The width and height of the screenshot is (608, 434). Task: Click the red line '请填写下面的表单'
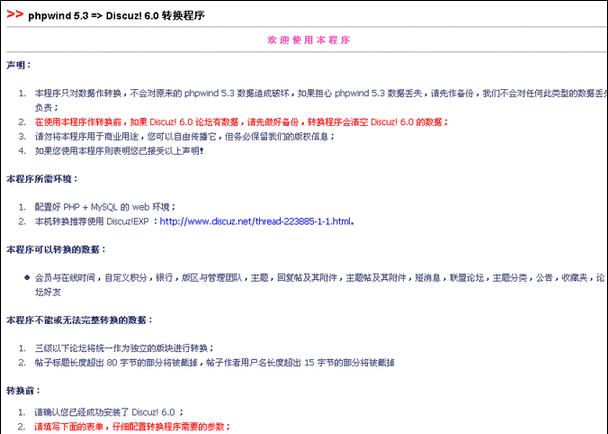click(133, 427)
